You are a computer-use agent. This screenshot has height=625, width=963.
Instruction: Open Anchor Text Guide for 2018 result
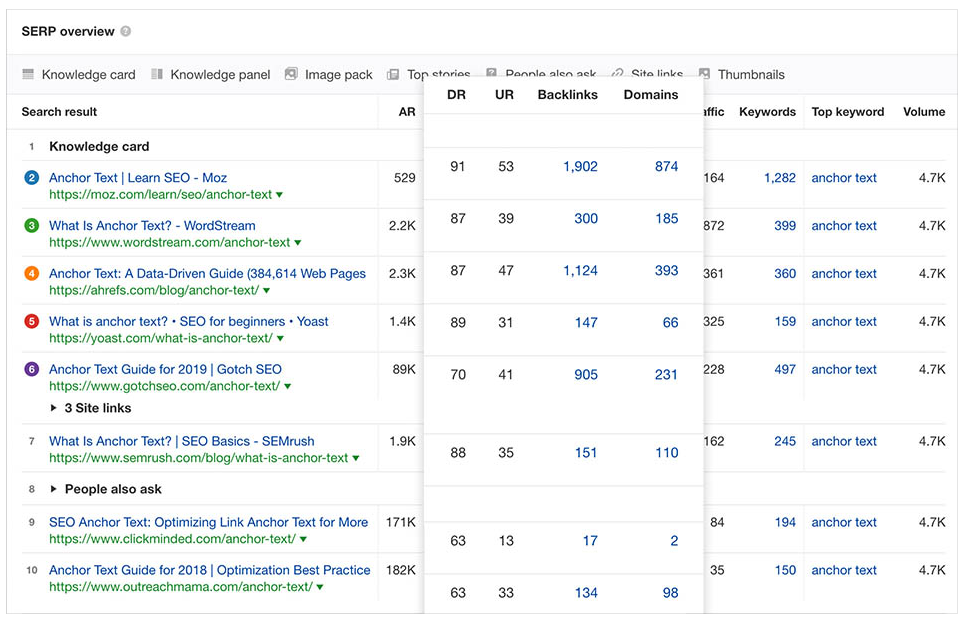(210, 570)
